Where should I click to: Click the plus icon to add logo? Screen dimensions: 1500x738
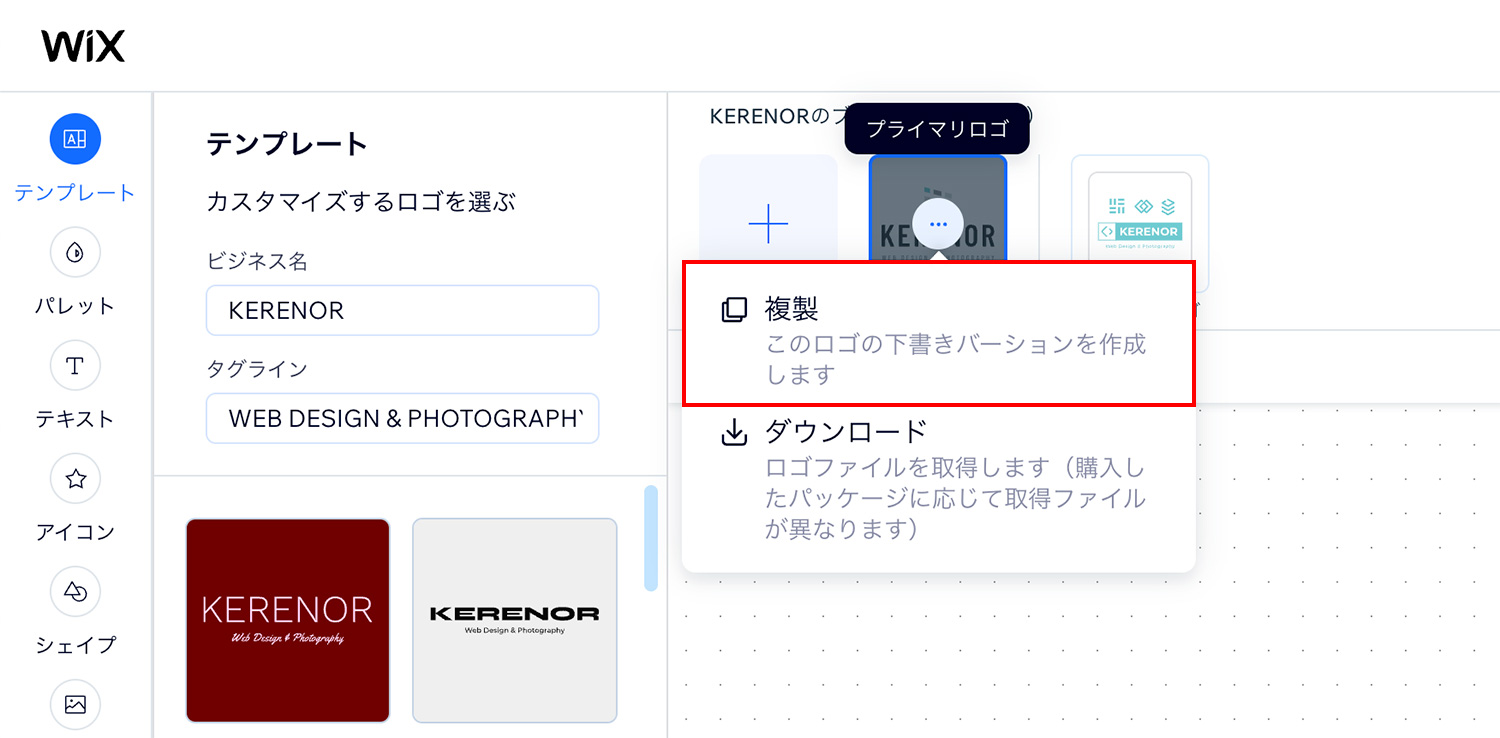tap(768, 224)
